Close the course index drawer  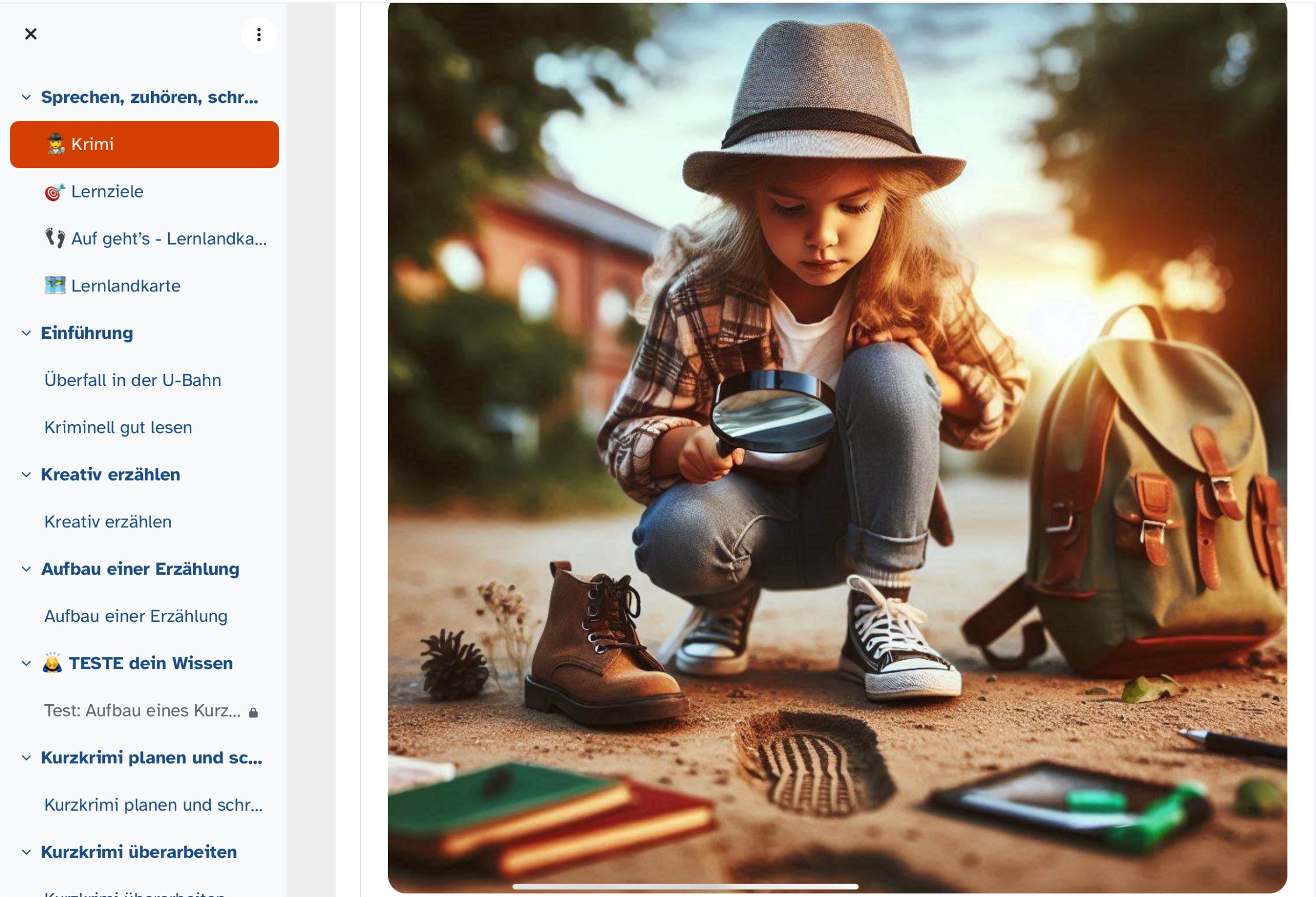(31, 34)
